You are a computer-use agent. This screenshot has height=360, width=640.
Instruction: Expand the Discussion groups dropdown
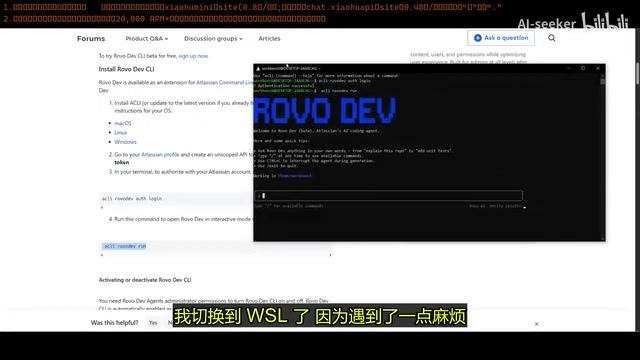tap(213, 38)
